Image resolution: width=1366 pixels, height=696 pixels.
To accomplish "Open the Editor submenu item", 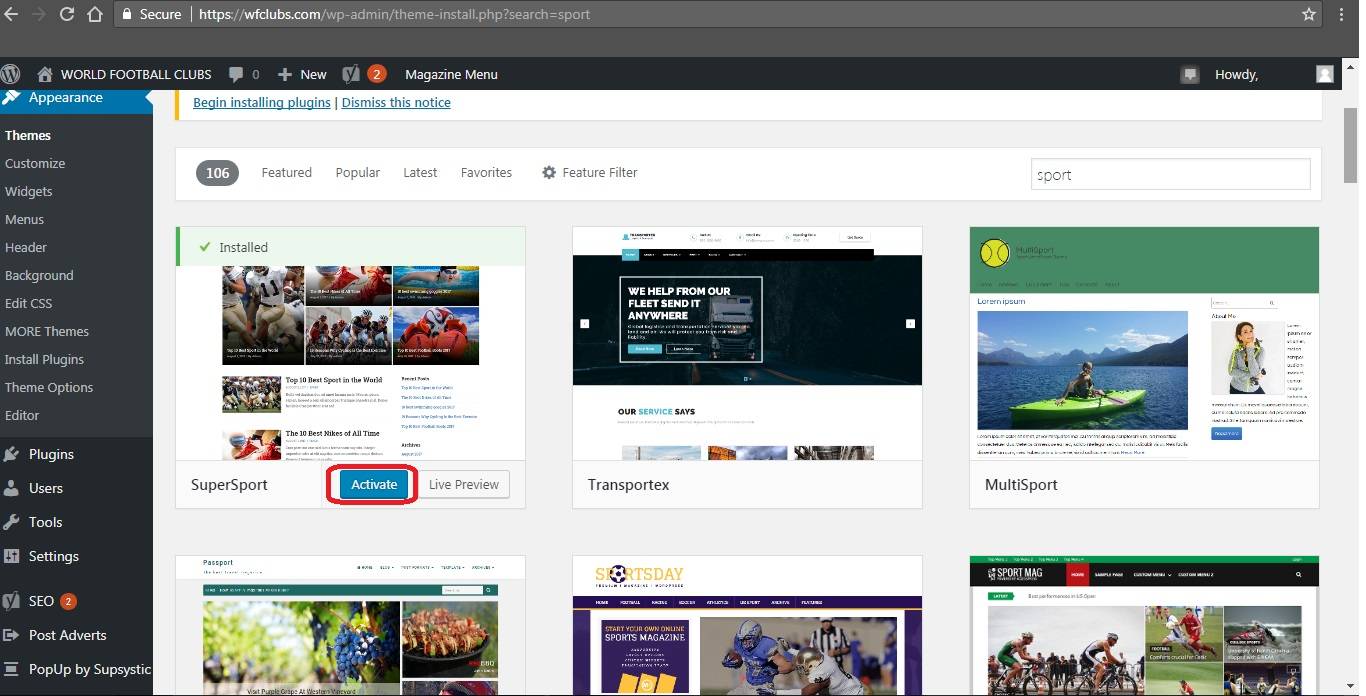I will [x=22, y=415].
